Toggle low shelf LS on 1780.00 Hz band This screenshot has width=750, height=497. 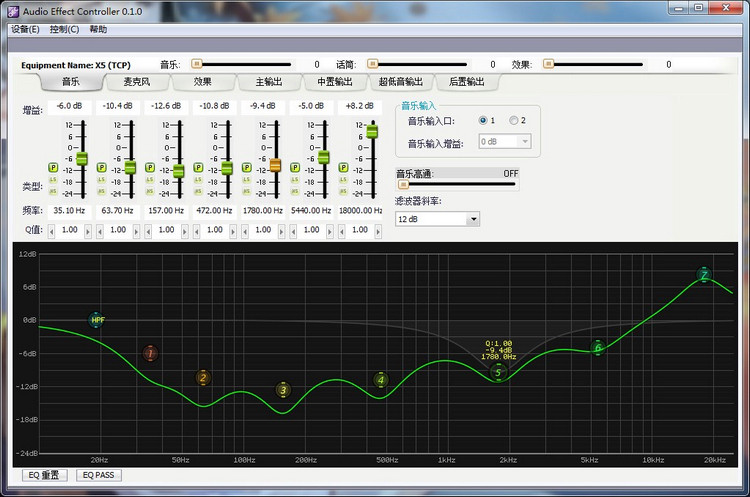(x=247, y=180)
